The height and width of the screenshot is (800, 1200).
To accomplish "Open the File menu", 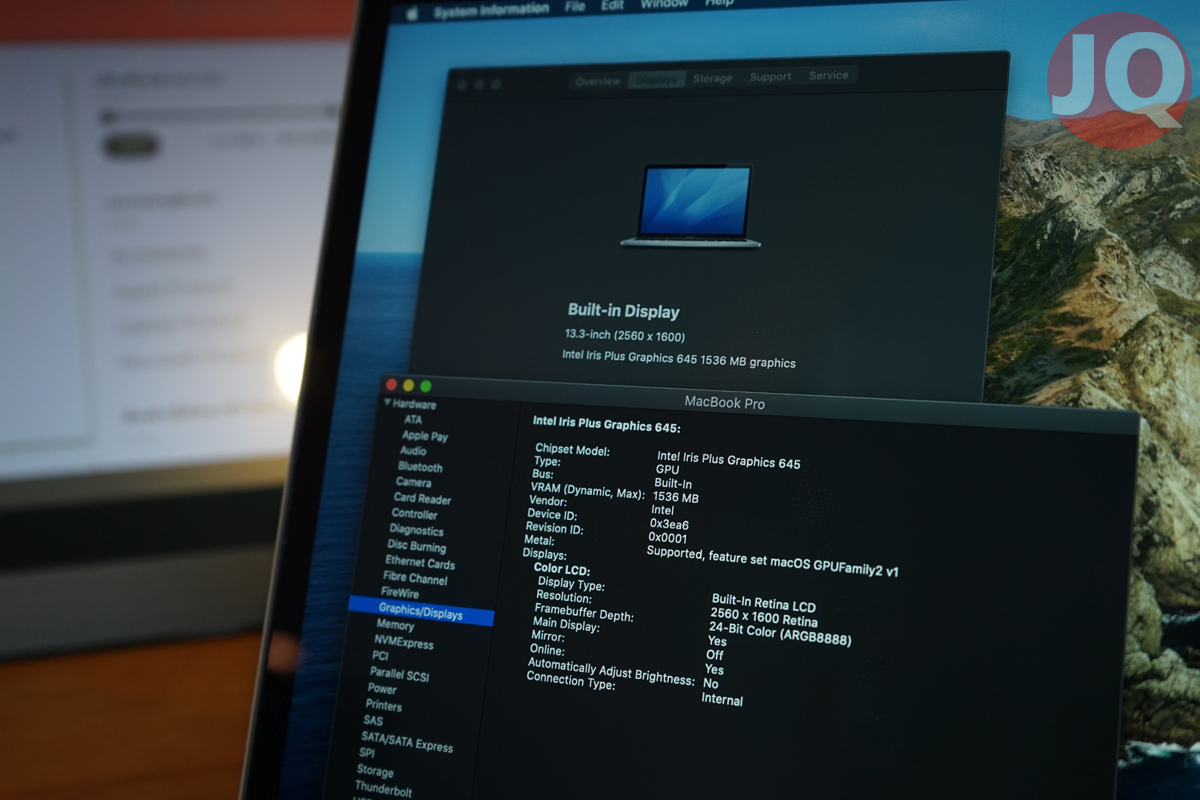I will 575,6.
